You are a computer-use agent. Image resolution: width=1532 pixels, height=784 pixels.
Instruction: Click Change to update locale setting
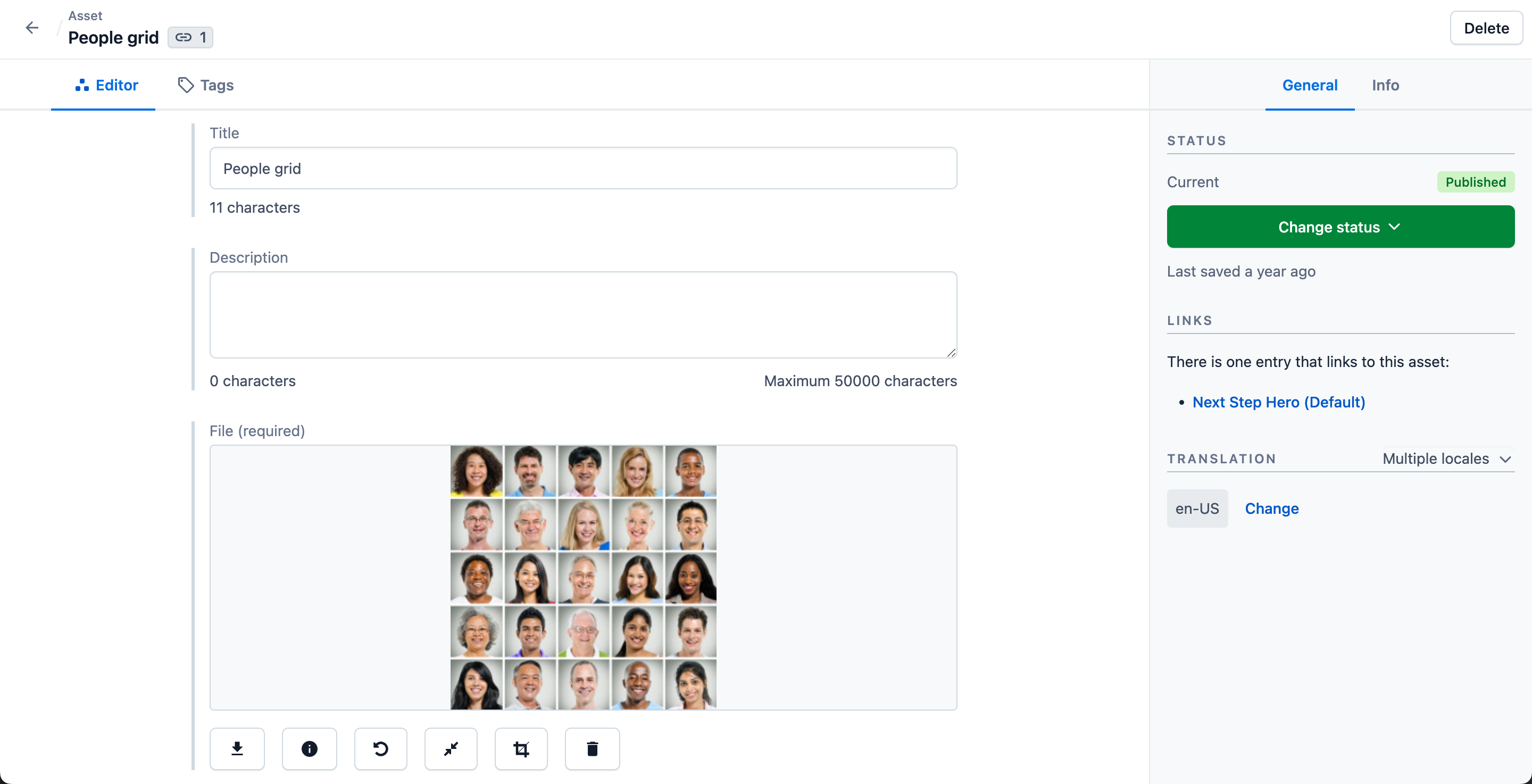[1272, 508]
